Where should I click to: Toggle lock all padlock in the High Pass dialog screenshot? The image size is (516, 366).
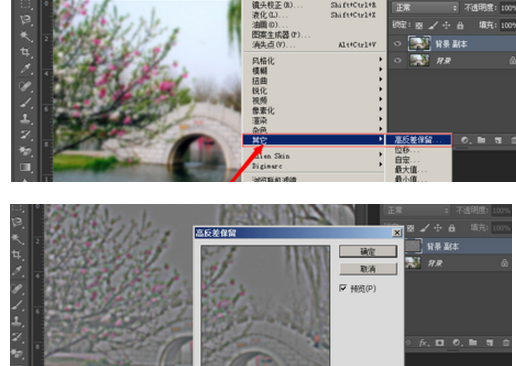[452, 228]
